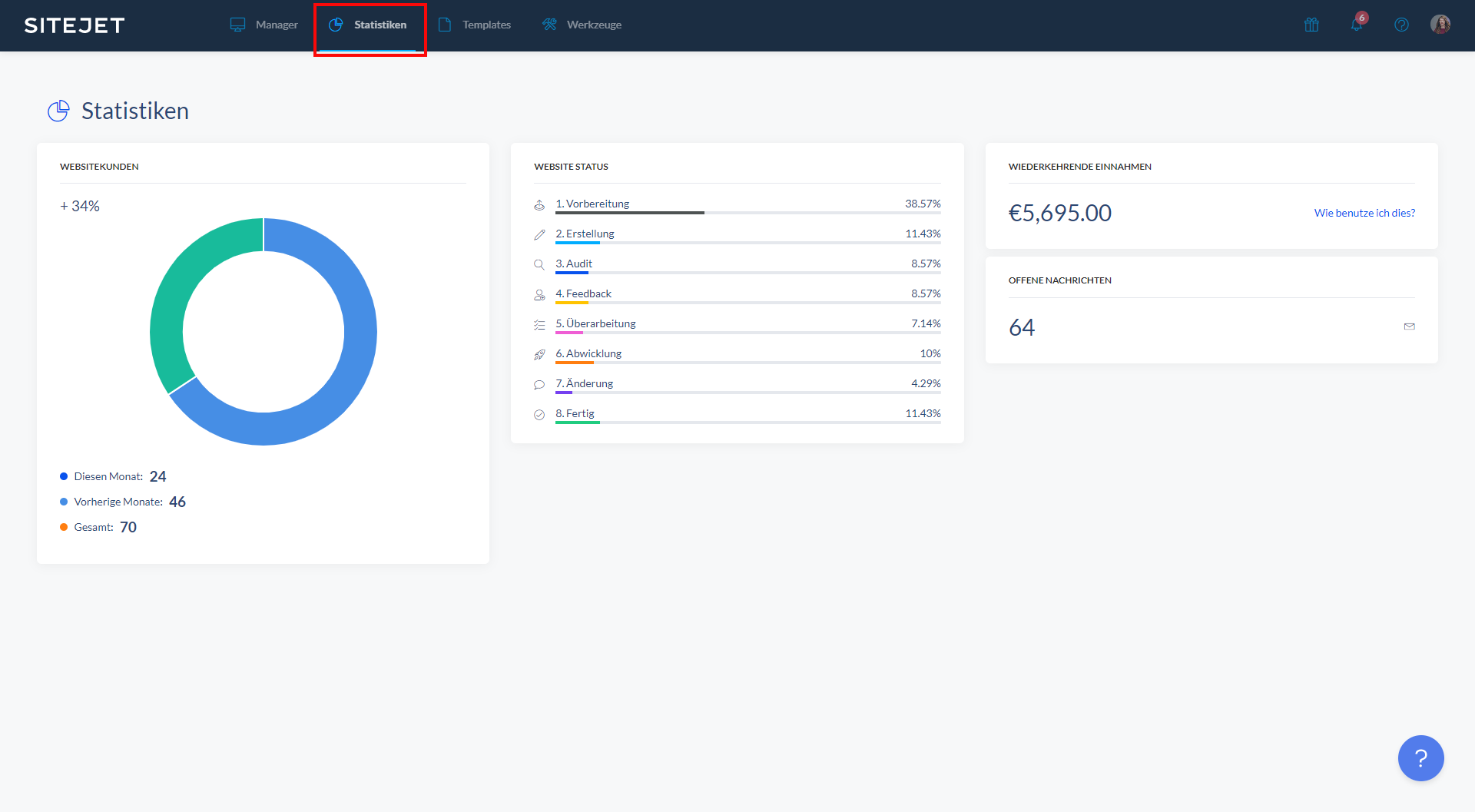Image resolution: width=1475 pixels, height=812 pixels.
Task: Click the 'Wie benutze ich dies?' link
Action: click(x=1364, y=213)
